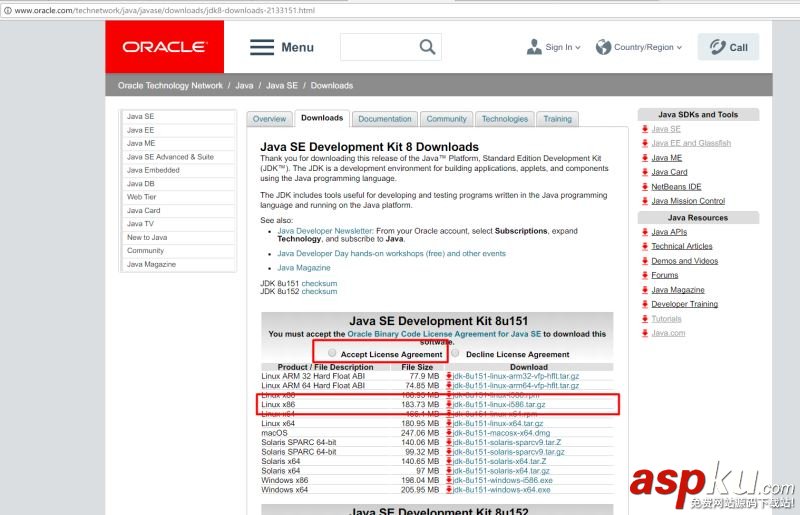
Task: Click download icon for windows-x64.exe
Action: coord(449,490)
